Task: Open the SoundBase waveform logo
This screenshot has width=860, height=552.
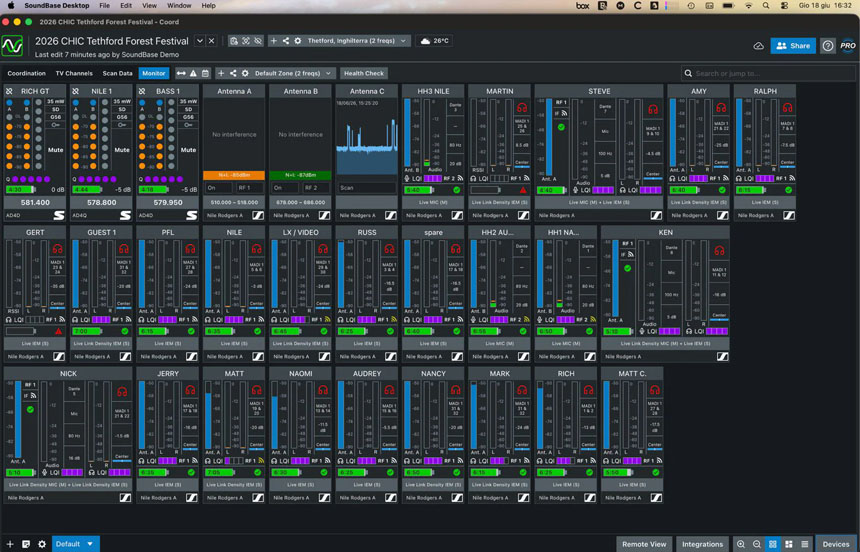Action: click(12, 46)
